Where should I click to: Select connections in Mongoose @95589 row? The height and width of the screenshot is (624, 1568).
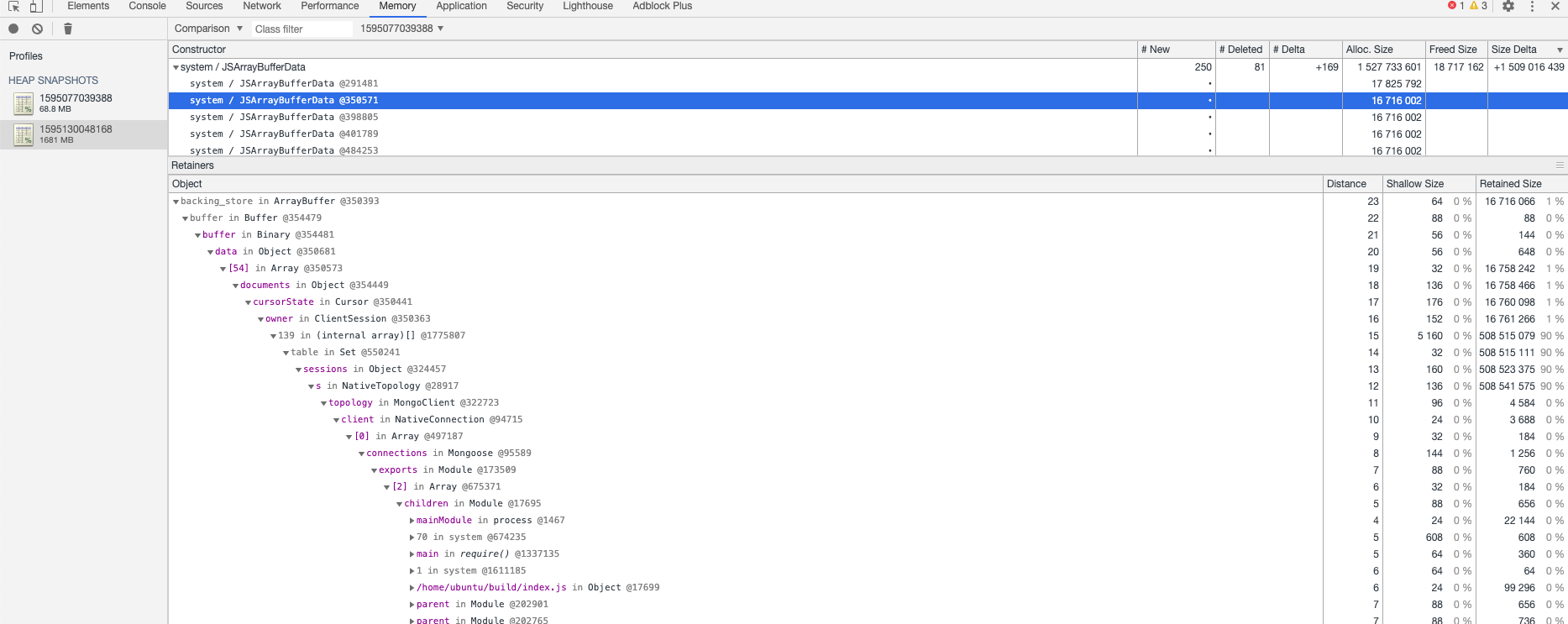868,454
